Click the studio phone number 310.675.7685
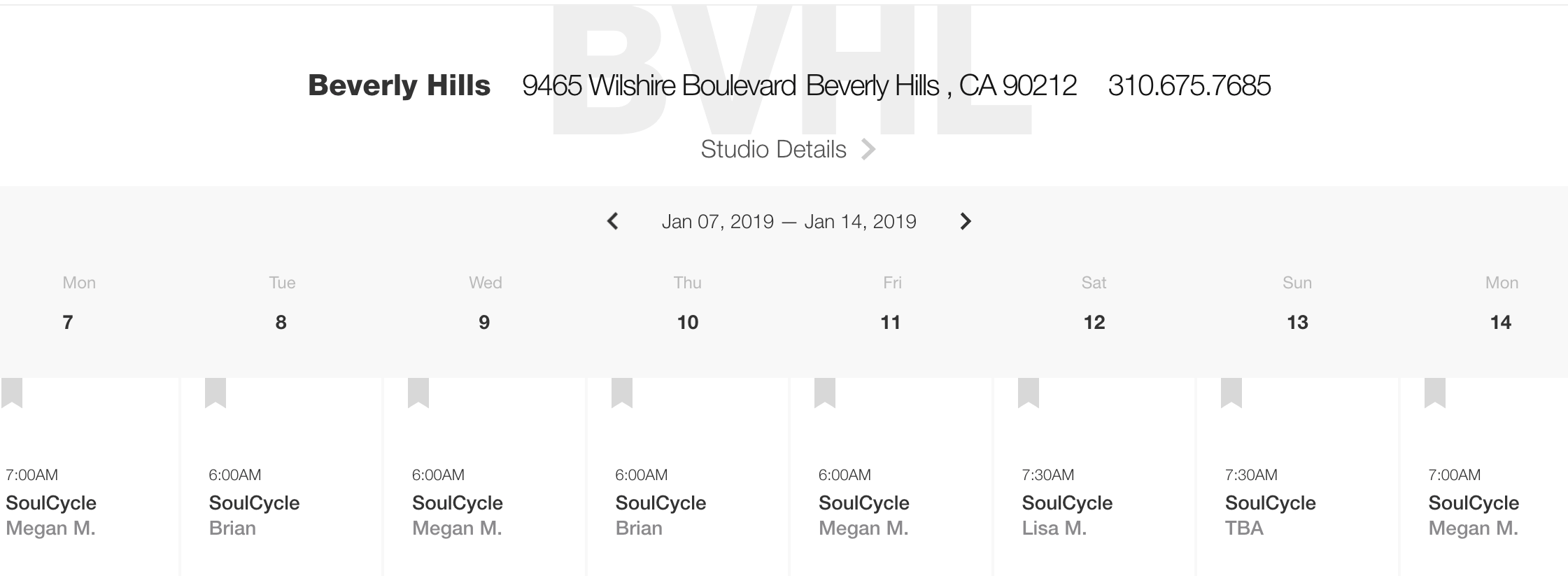Viewport: 1568px width, 576px height. tap(1189, 85)
